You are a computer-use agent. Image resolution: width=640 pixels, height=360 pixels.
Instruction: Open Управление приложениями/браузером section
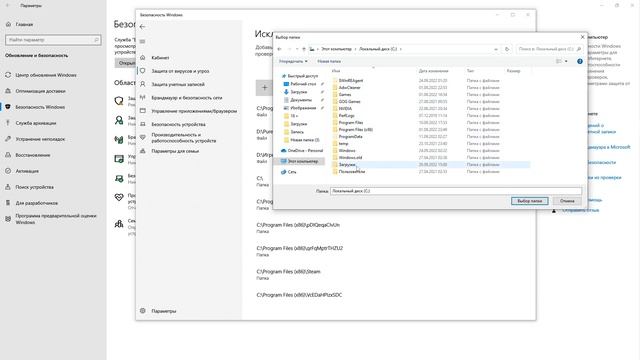pyautogui.click(x=194, y=111)
